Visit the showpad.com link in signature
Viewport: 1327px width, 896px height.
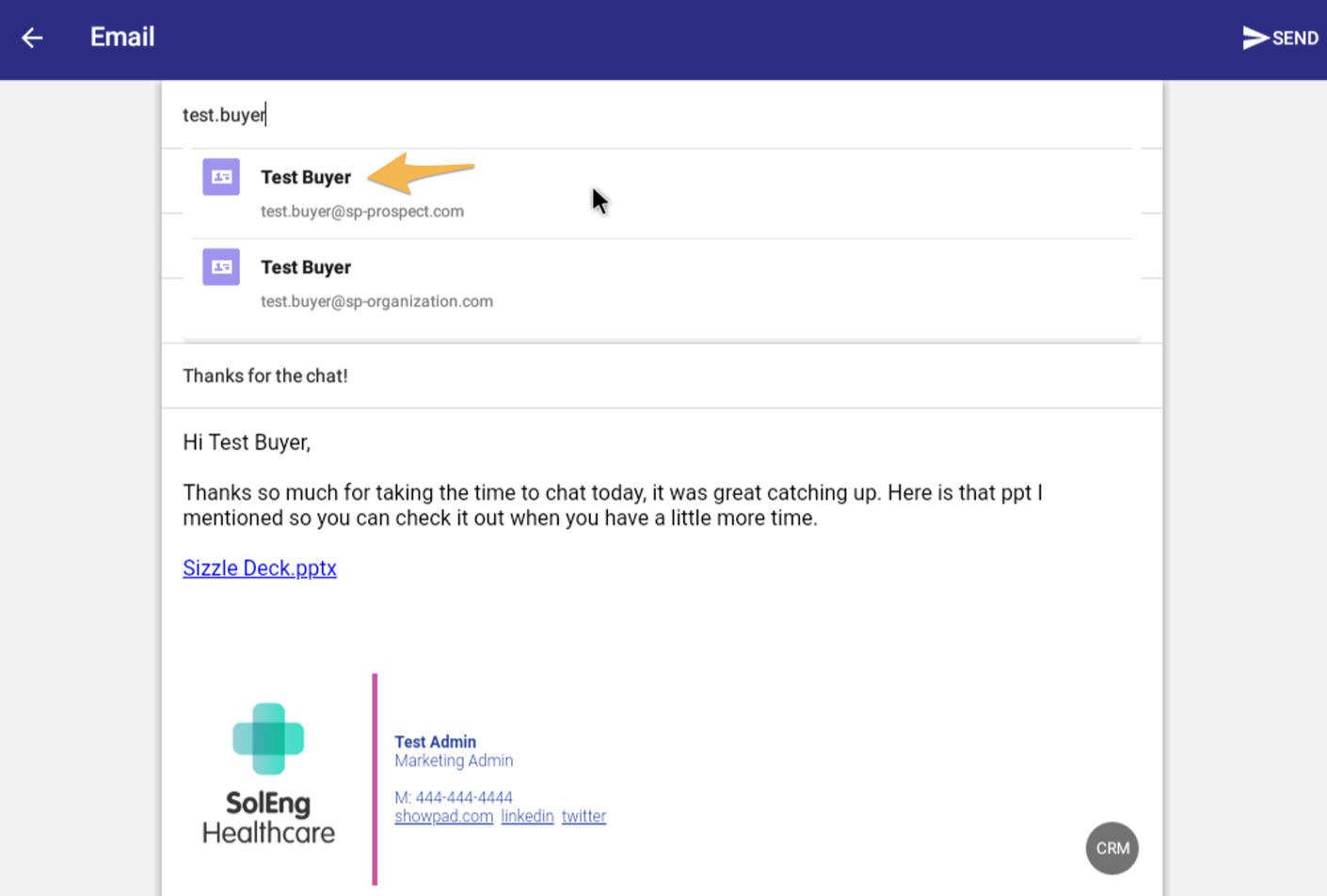coord(443,816)
